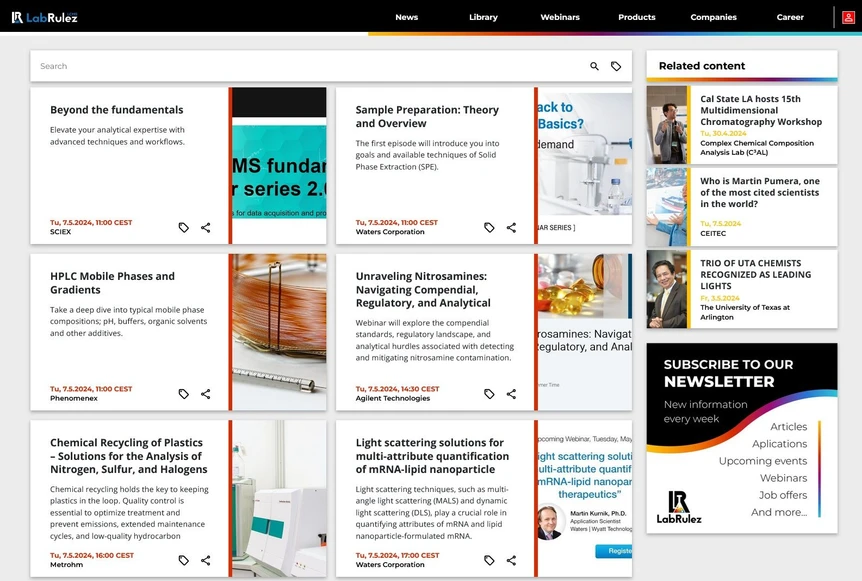Click the Subscribe to our Newsletter banner
The width and height of the screenshot is (862, 581).
(x=741, y=438)
